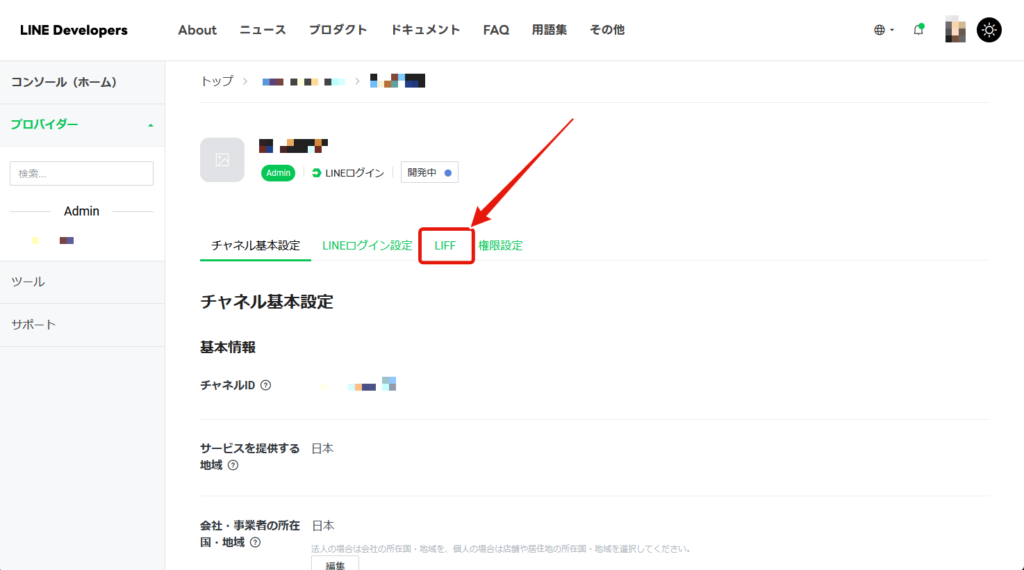1024x570 pixels.
Task: Switch to the 権限設定 tab
Action: point(500,245)
